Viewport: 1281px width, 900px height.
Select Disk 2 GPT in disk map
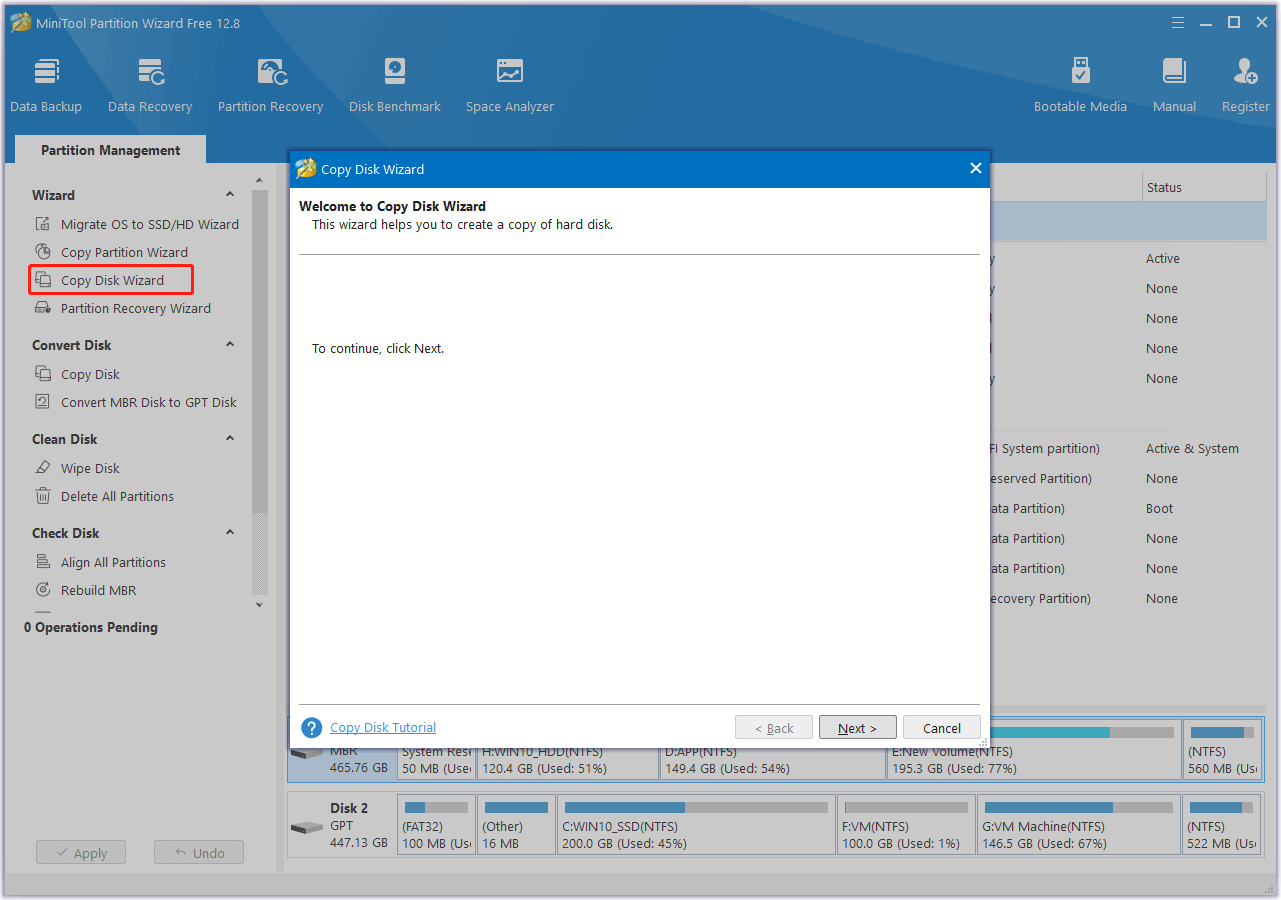(x=341, y=825)
